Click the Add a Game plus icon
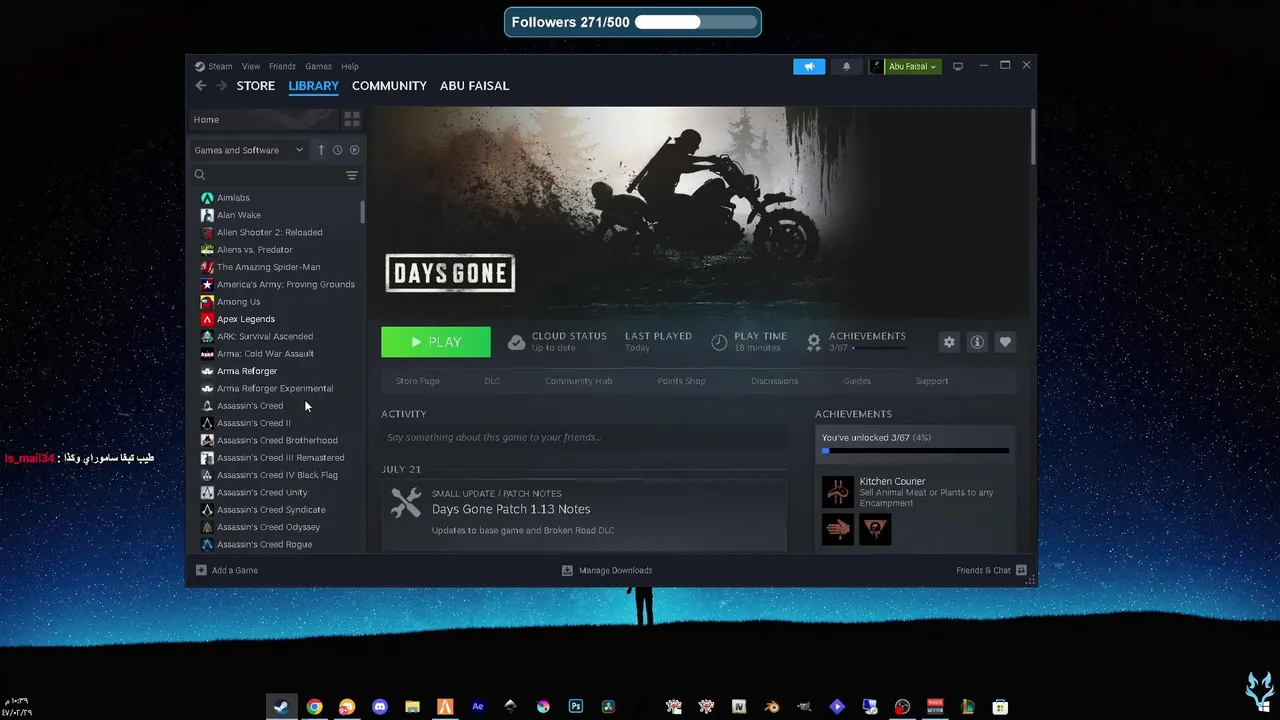Image resolution: width=1280 pixels, height=720 pixels. point(201,570)
